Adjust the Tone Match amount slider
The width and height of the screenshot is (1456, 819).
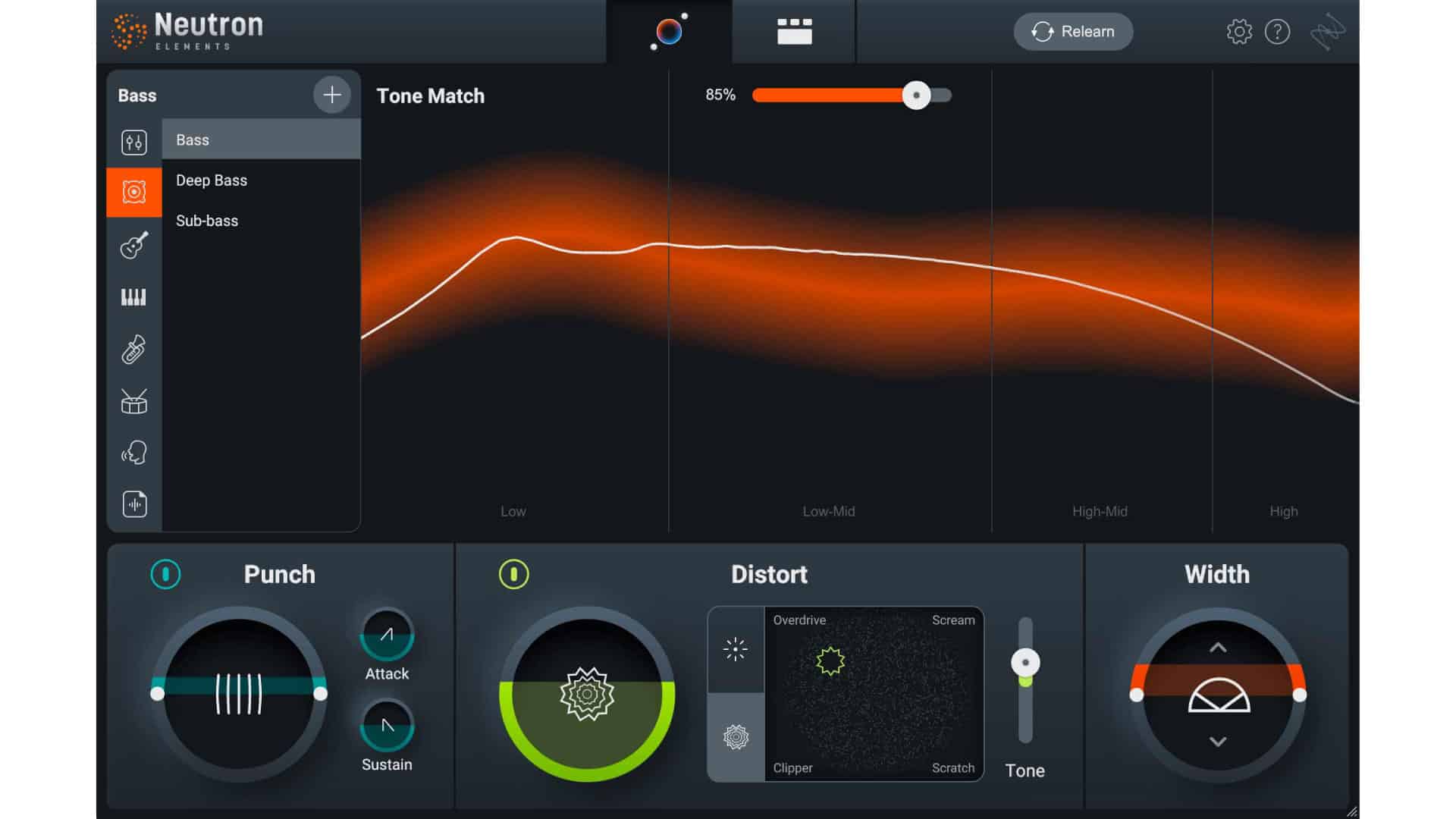click(916, 96)
